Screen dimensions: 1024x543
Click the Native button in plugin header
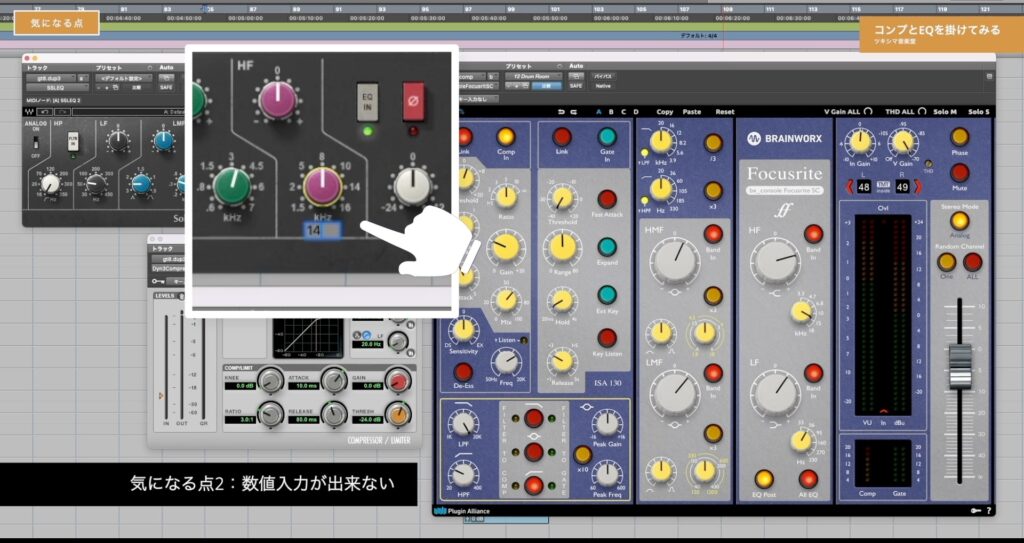603,86
